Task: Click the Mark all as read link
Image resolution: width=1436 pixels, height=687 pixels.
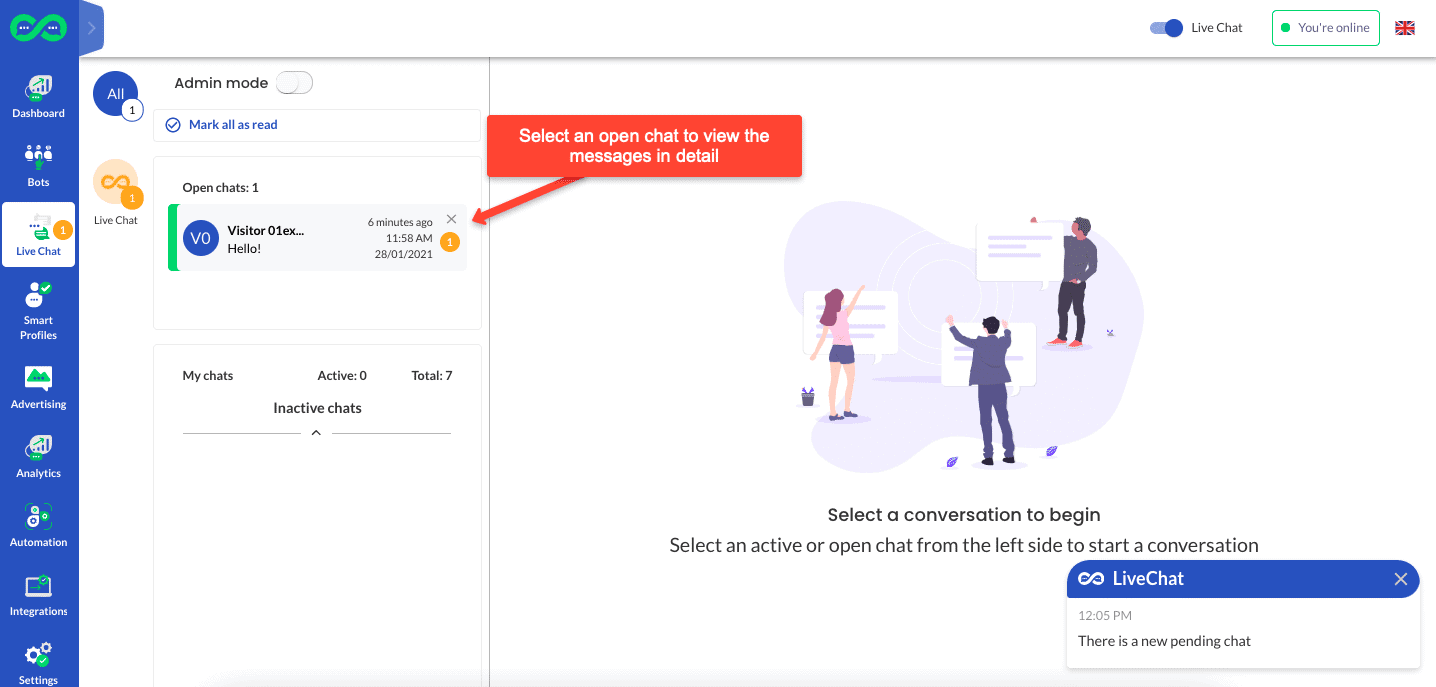Action: click(x=231, y=124)
